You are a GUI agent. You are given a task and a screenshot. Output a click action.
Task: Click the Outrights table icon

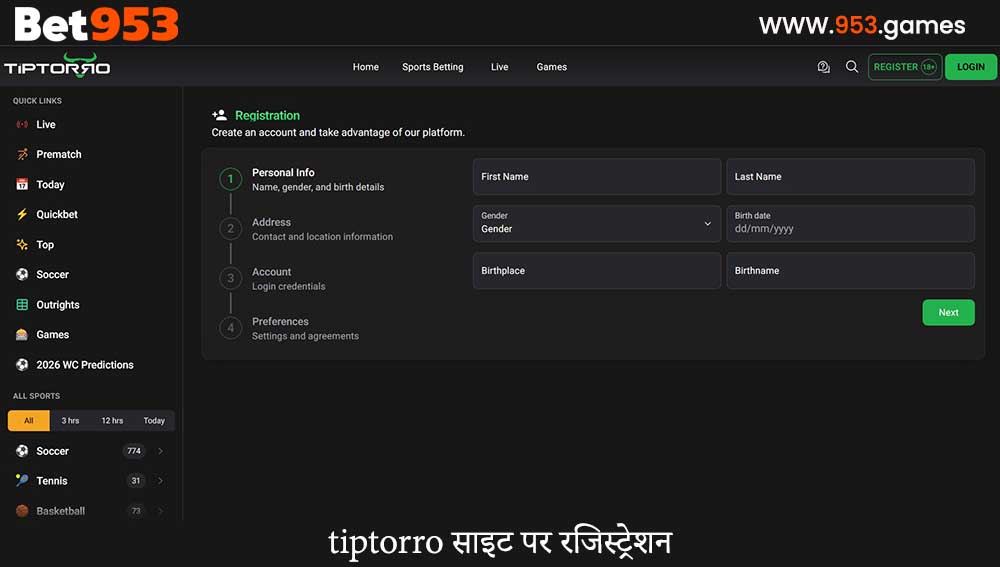22,304
